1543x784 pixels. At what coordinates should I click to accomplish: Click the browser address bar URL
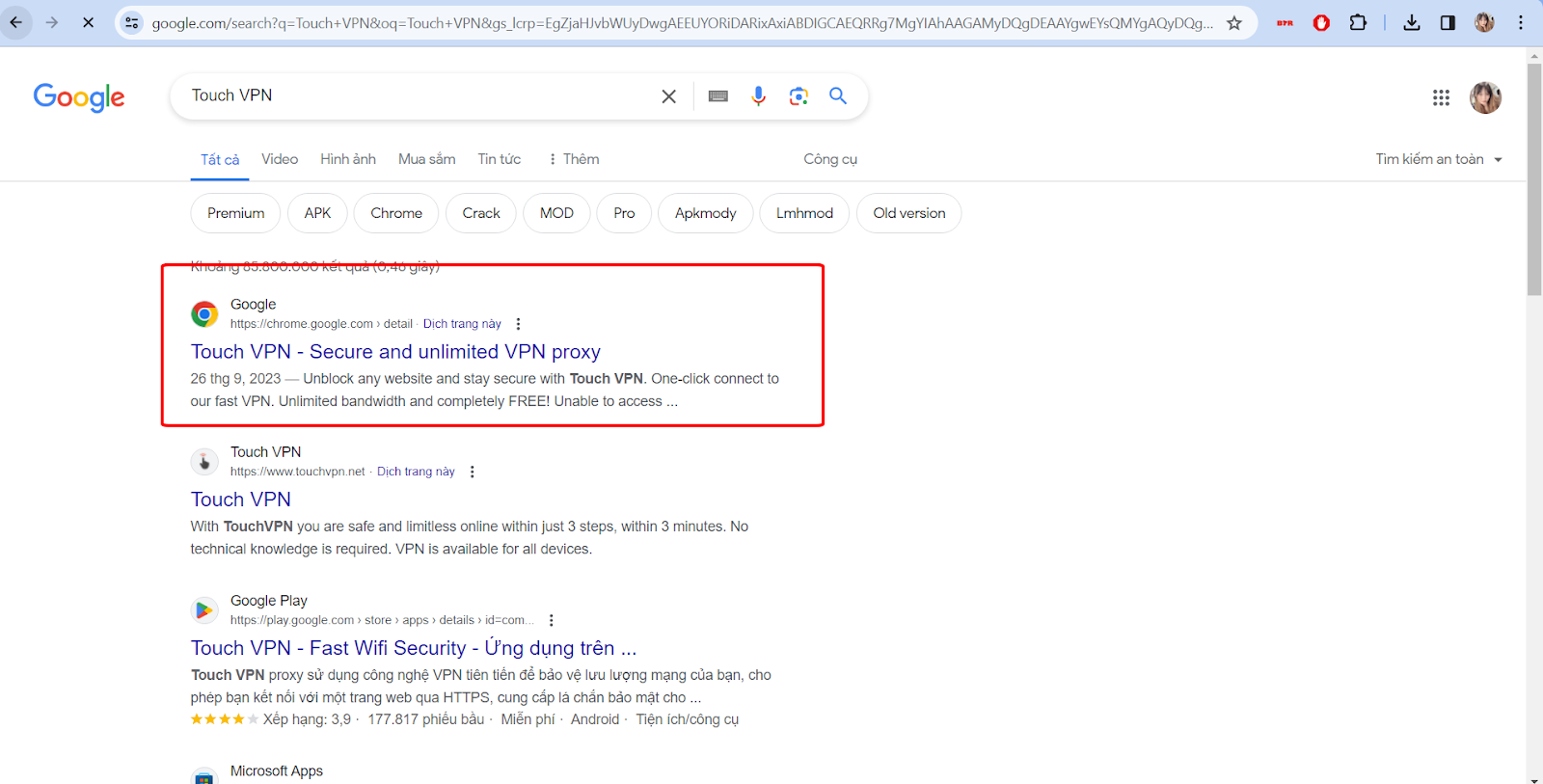(x=682, y=23)
